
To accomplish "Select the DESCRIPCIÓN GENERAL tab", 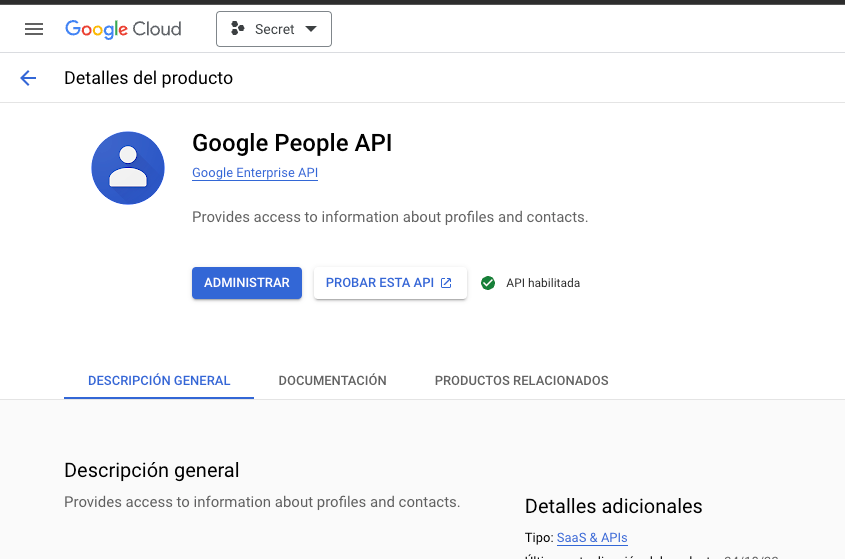I will (159, 381).
